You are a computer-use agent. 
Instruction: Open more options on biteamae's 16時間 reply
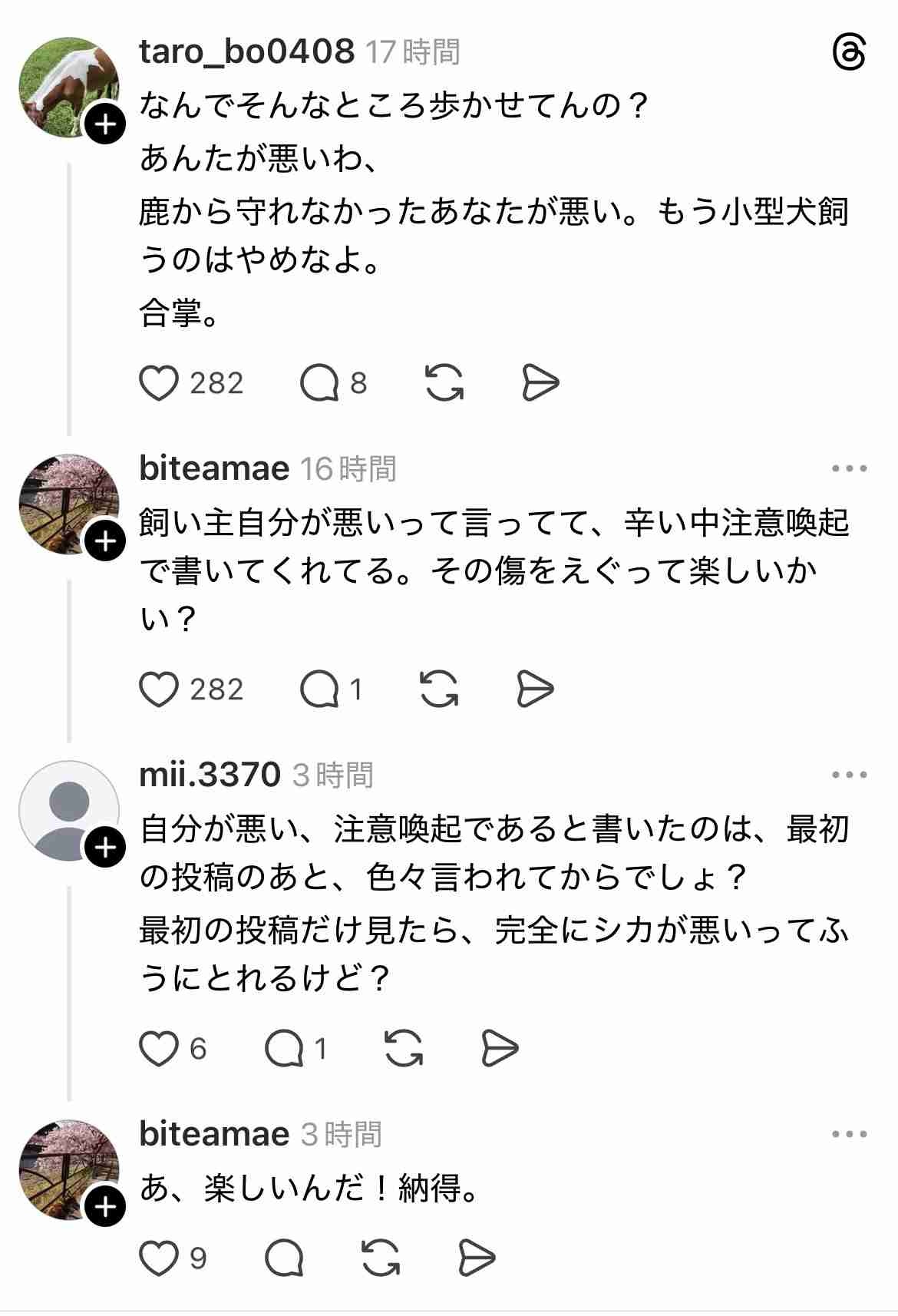click(849, 468)
